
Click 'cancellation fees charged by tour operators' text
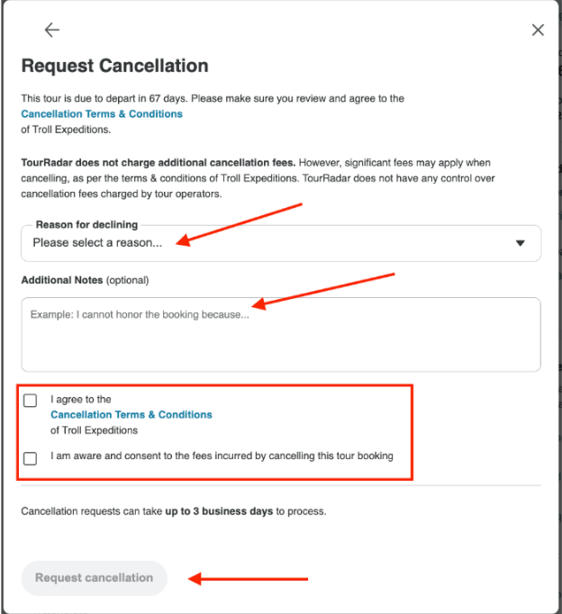click(121, 194)
